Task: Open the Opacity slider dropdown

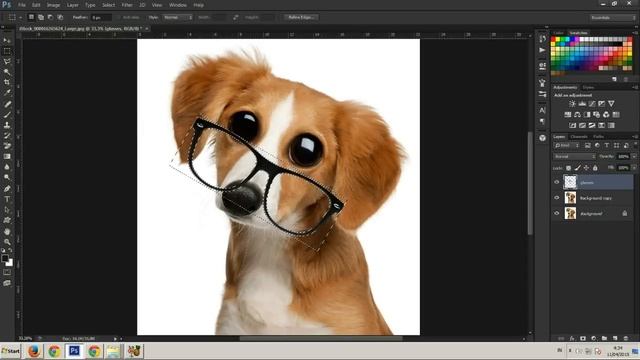Action: [x=634, y=157]
